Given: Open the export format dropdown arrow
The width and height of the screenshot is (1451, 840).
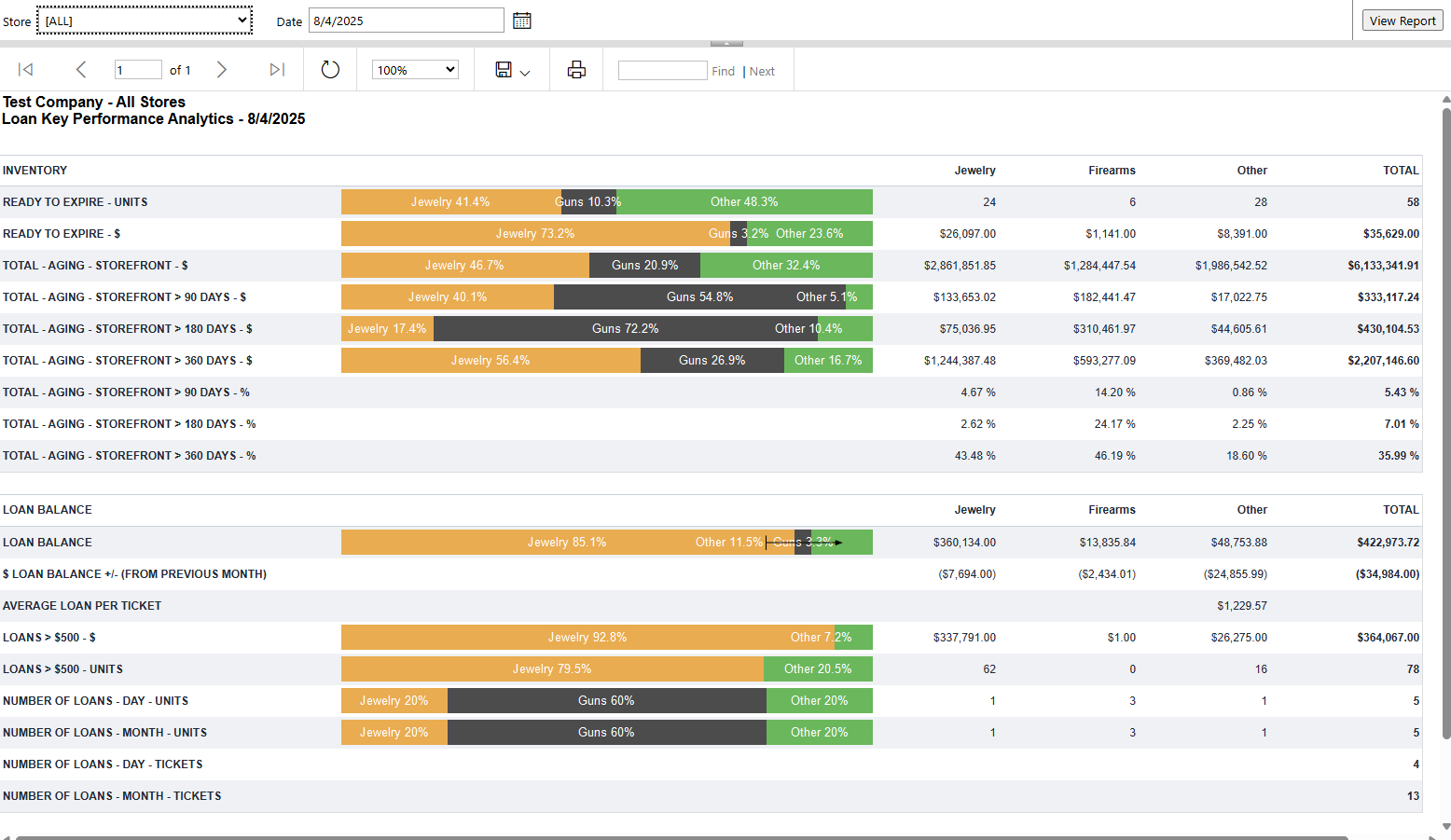Looking at the screenshot, I should point(525,73).
